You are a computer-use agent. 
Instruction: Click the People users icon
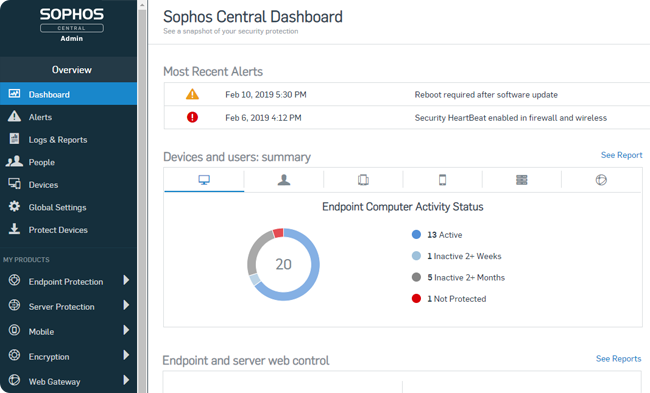pos(15,161)
